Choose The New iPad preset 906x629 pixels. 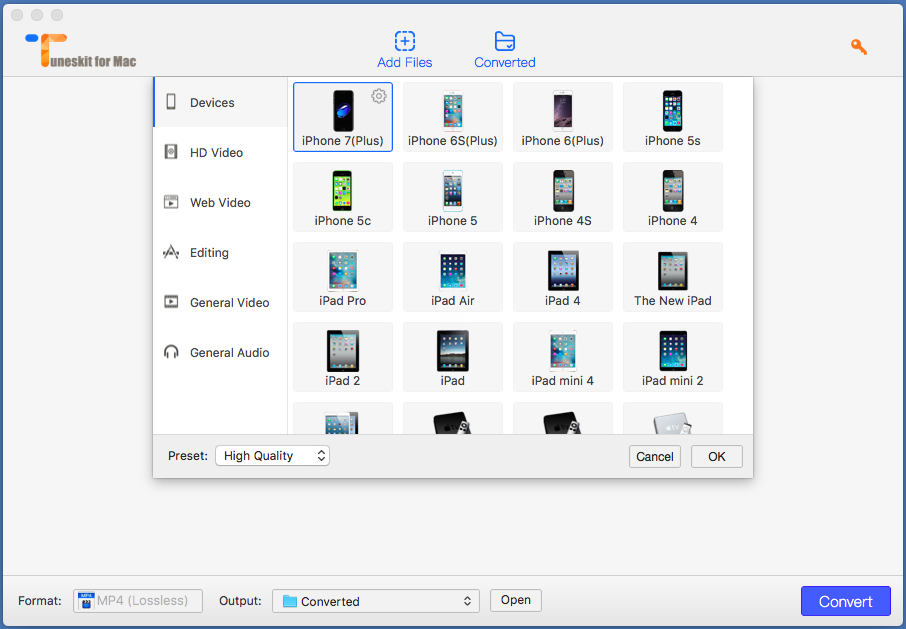pyautogui.click(x=673, y=276)
